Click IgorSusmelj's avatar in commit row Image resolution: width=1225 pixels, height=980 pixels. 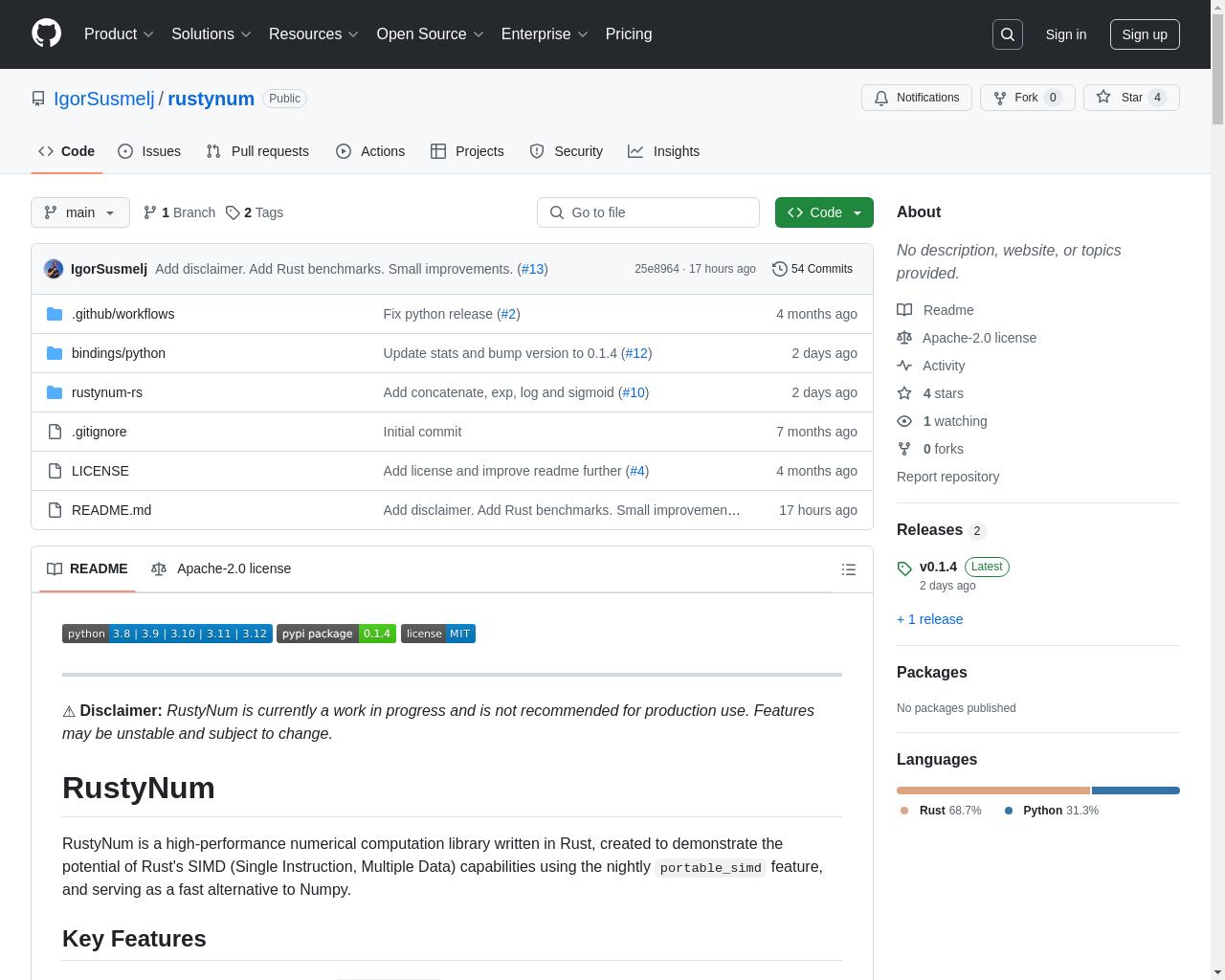tap(54, 269)
